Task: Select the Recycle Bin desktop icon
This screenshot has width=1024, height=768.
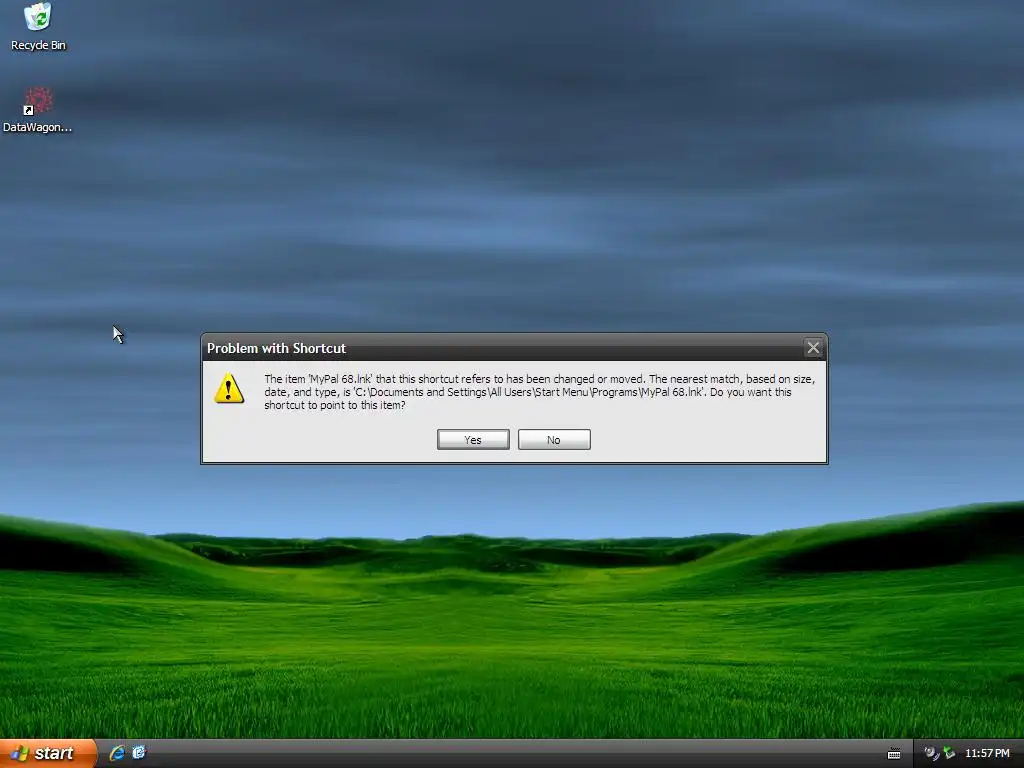Action: (x=39, y=27)
